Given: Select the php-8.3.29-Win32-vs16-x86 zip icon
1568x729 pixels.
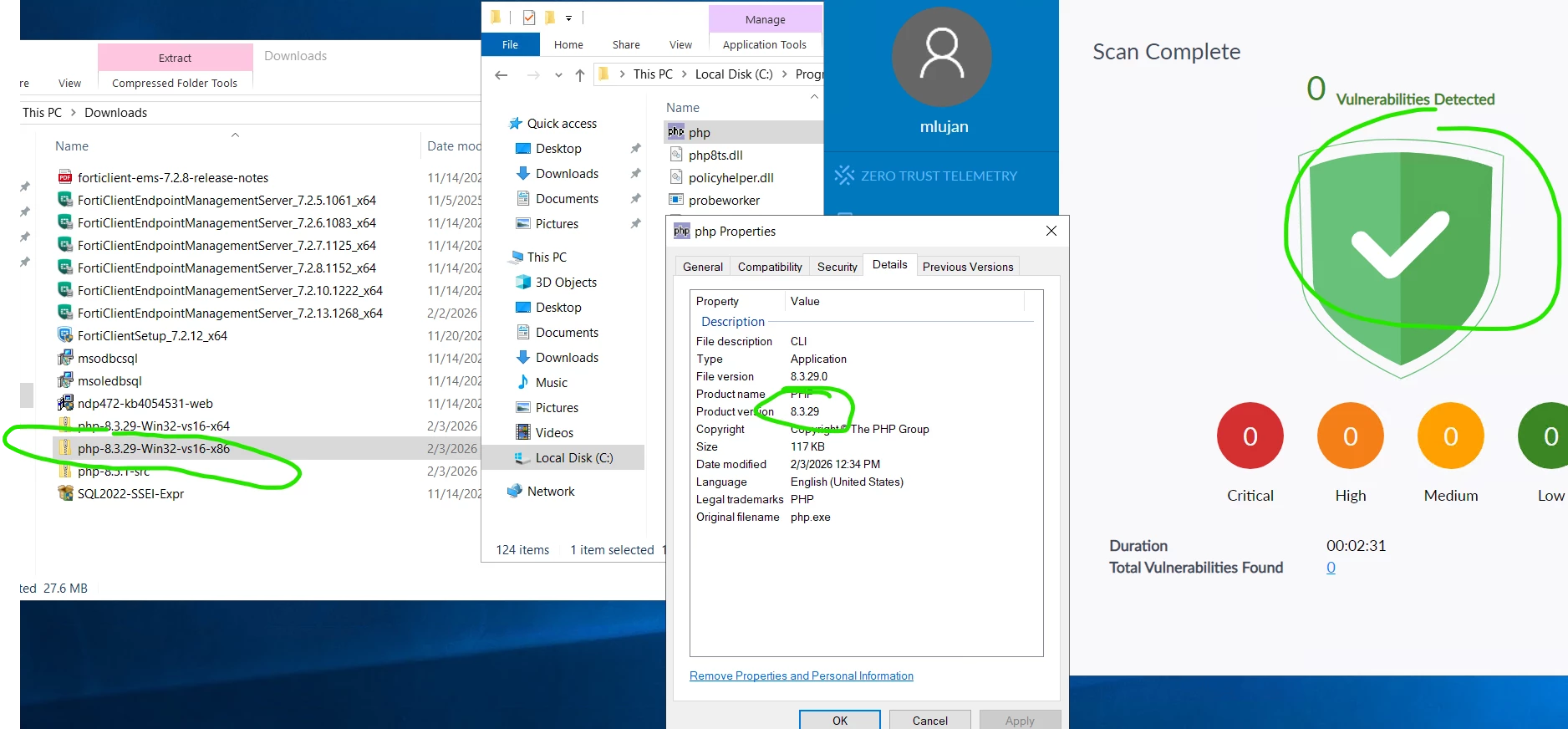Looking at the screenshot, I should tap(64, 448).
